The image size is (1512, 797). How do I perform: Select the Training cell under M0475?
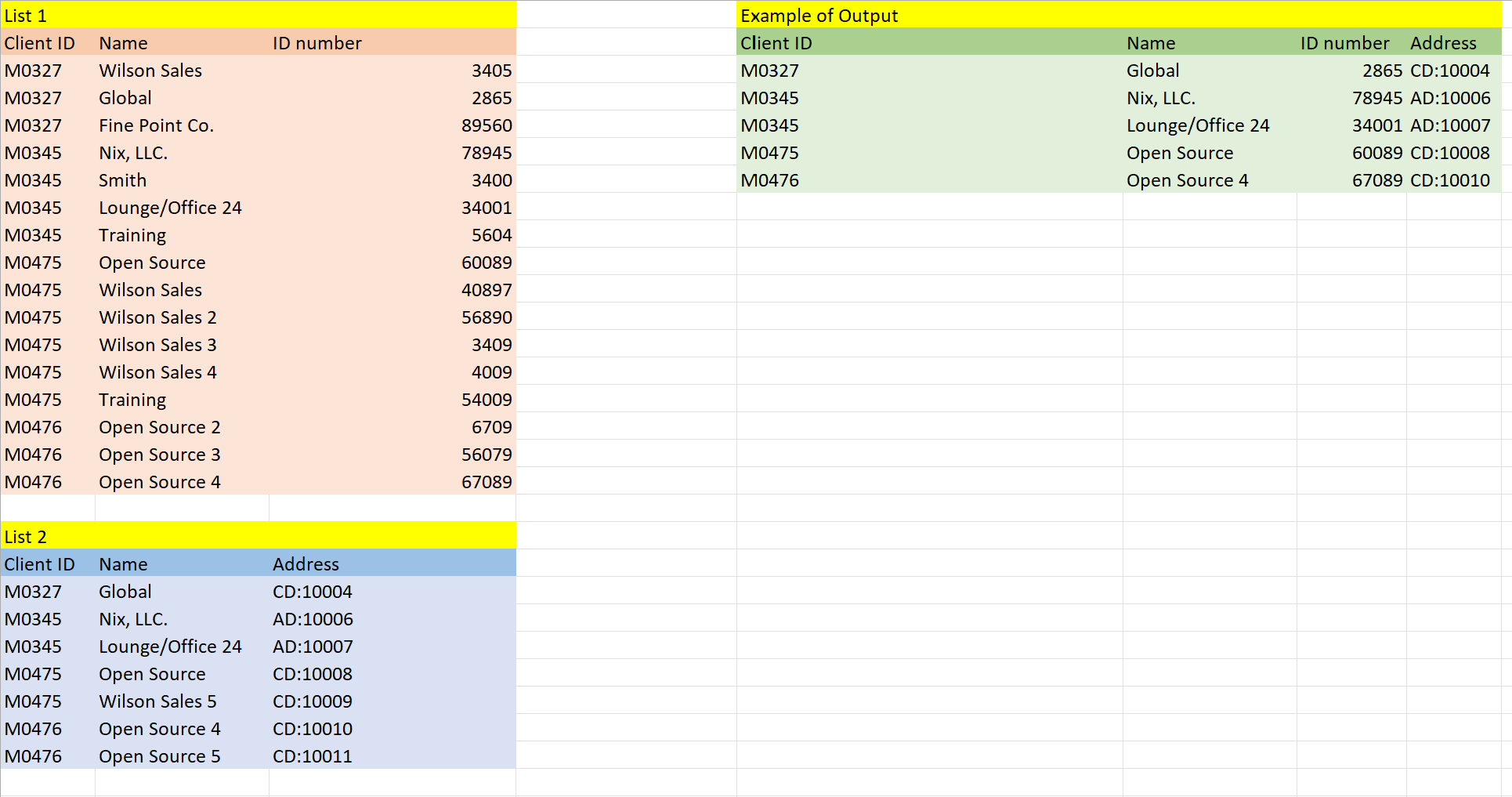(x=132, y=399)
